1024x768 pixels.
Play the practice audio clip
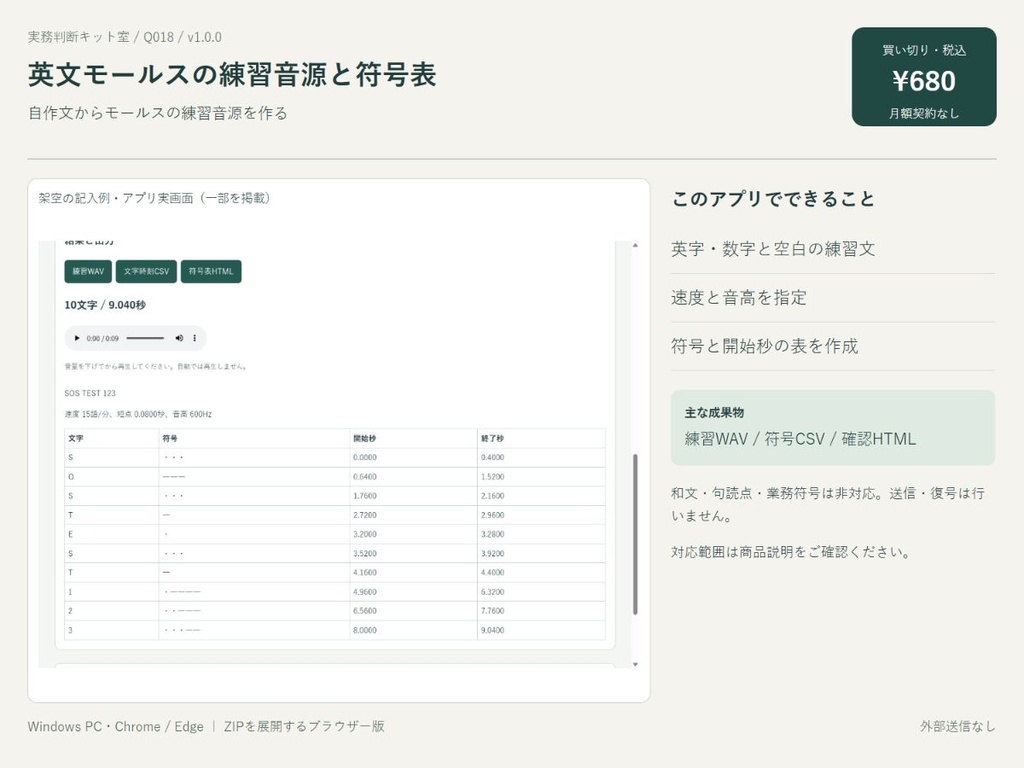pos(76,338)
